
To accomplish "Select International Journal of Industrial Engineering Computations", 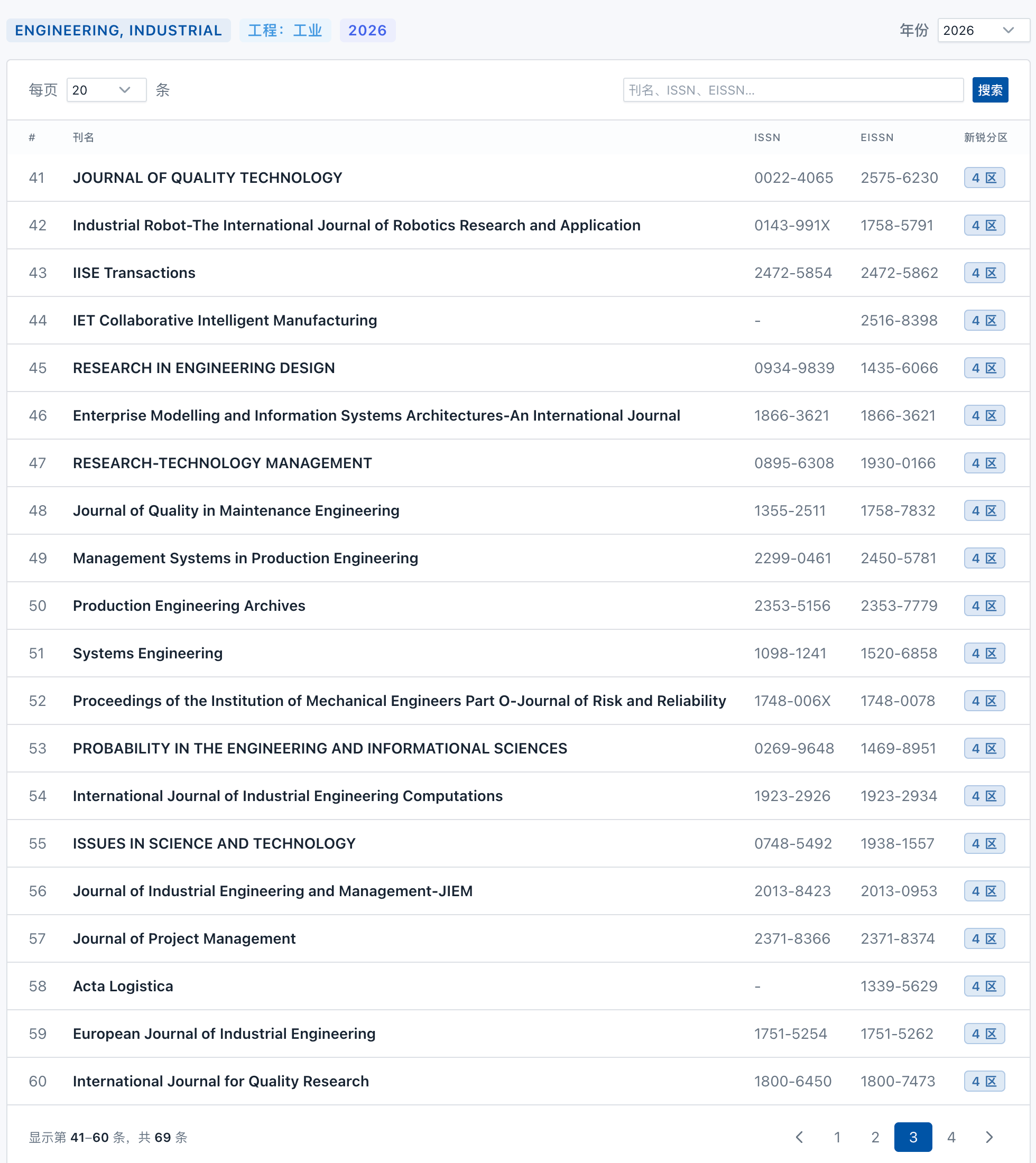I will click(x=288, y=795).
